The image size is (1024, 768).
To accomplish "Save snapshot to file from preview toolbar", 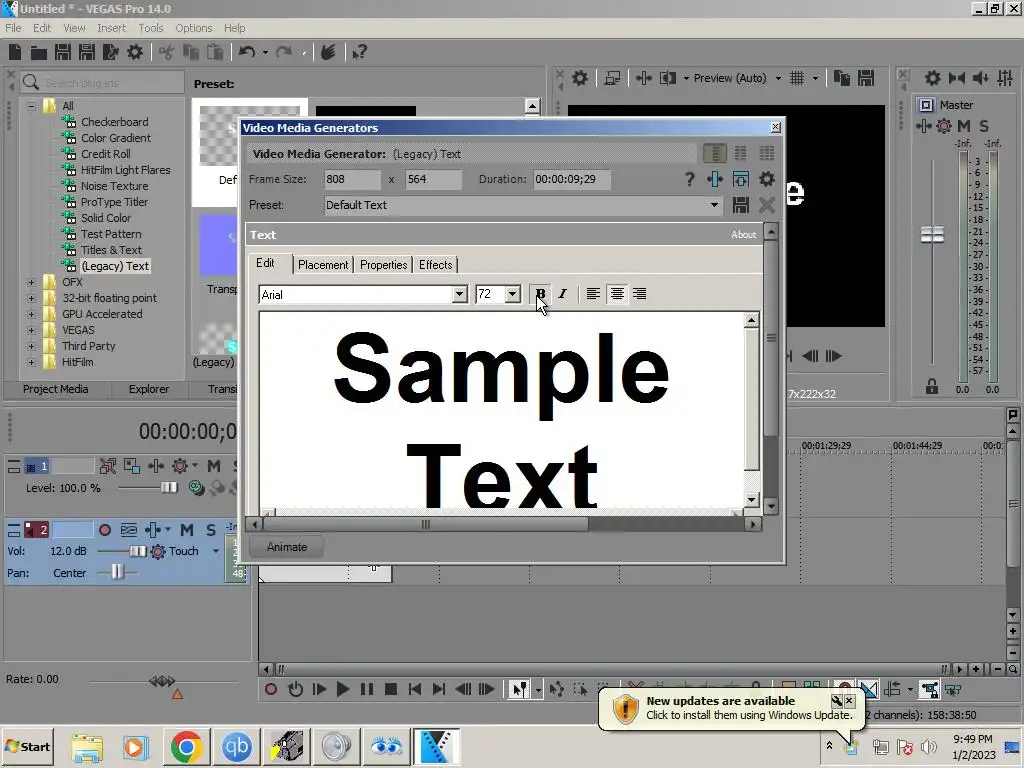I will (x=866, y=78).
